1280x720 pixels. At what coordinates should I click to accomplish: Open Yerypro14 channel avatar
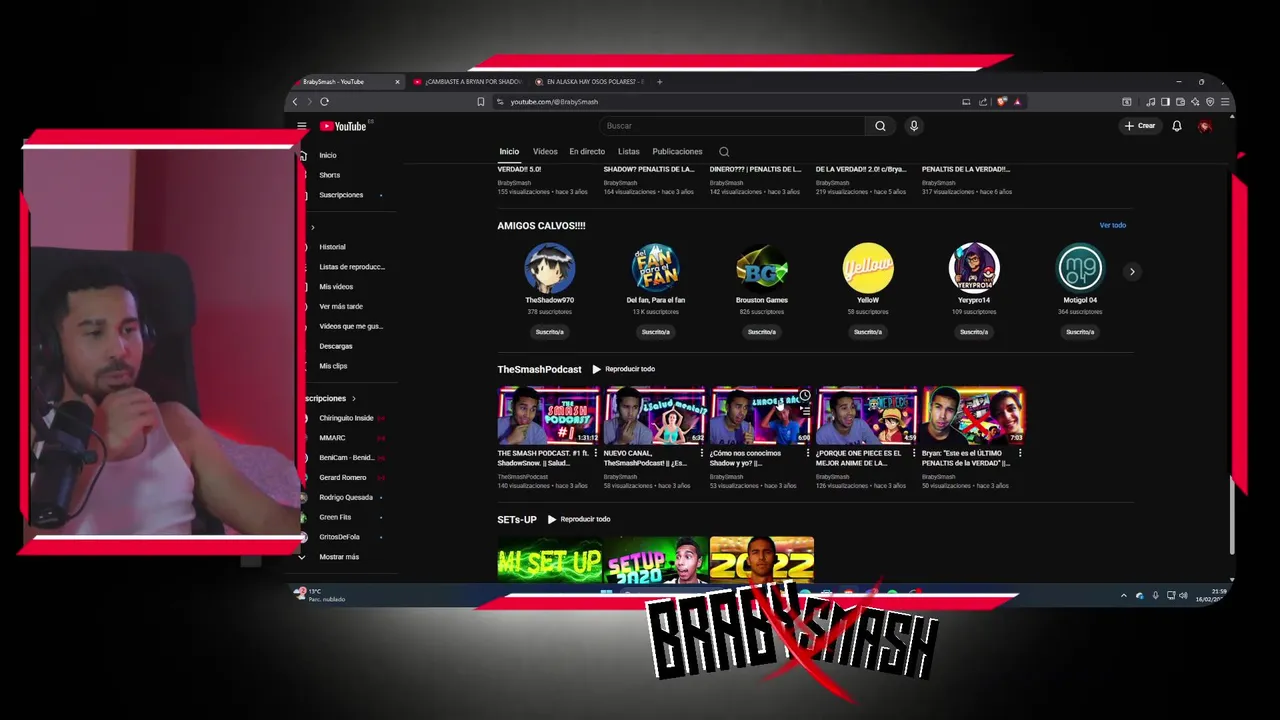(x=974, y=268)
